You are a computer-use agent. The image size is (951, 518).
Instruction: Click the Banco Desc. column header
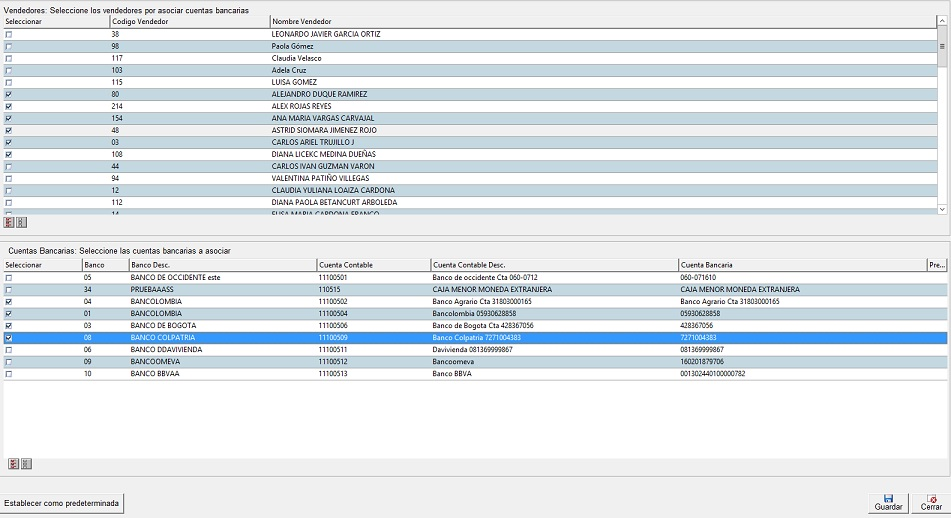click(x=150, y=265)
